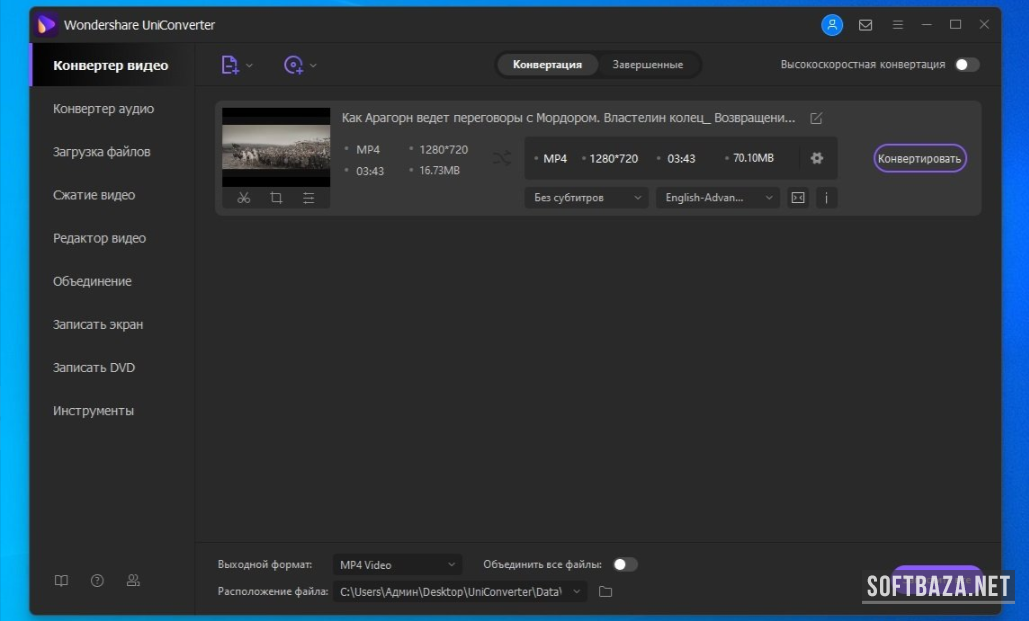Open 'Сжатие видео' in the sidebar
Screen dimensions: 1029x621
click(94, 195)
